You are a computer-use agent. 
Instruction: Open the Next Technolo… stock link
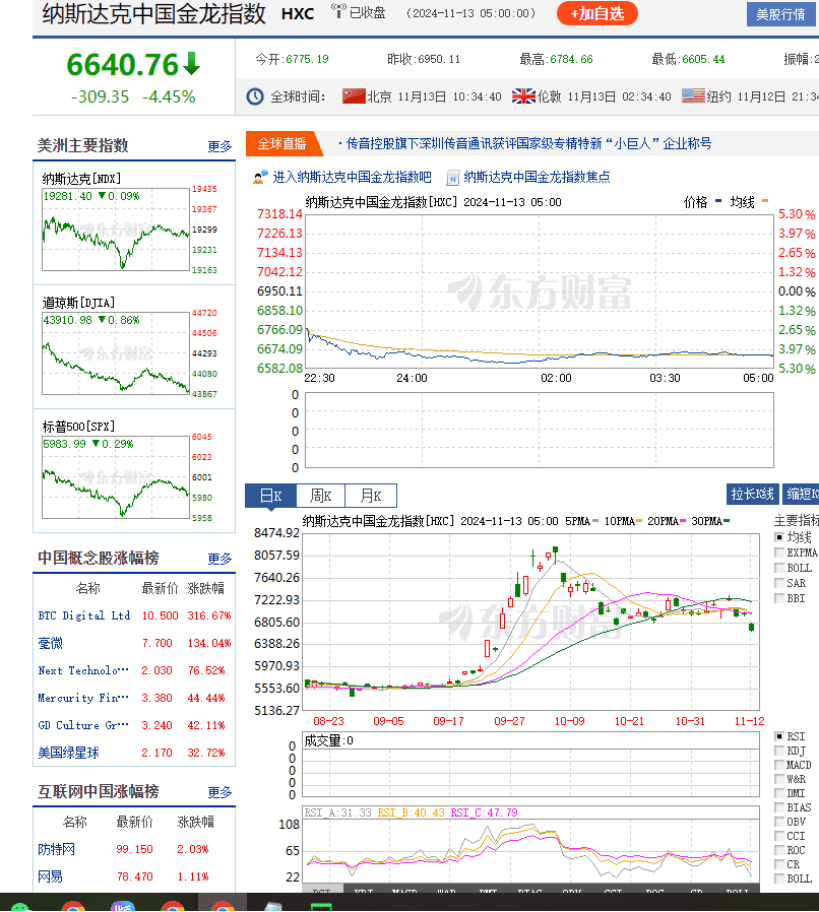click(x=83, y=670)
